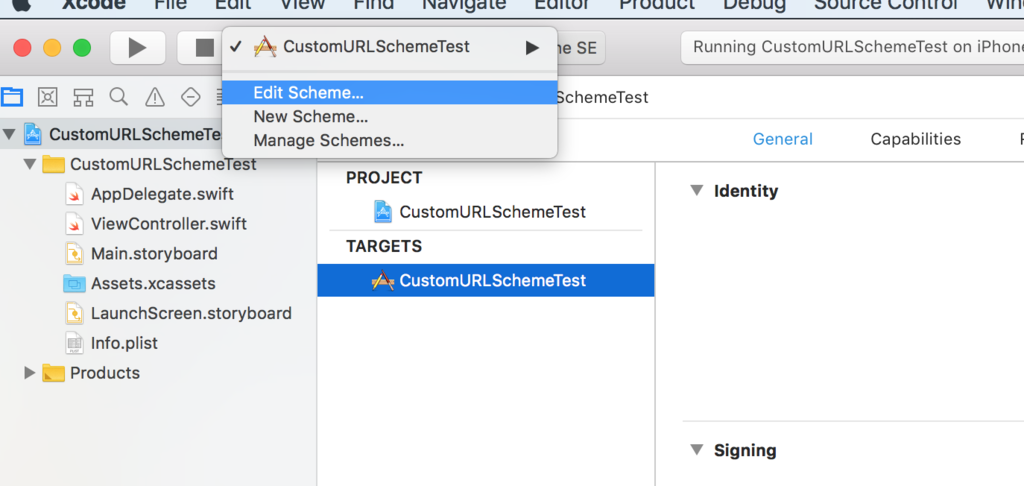The width and height of the screenshot is (1024, 486).
Task: Choose Manage Schemes… from the popup
Action: coord(389,140)
